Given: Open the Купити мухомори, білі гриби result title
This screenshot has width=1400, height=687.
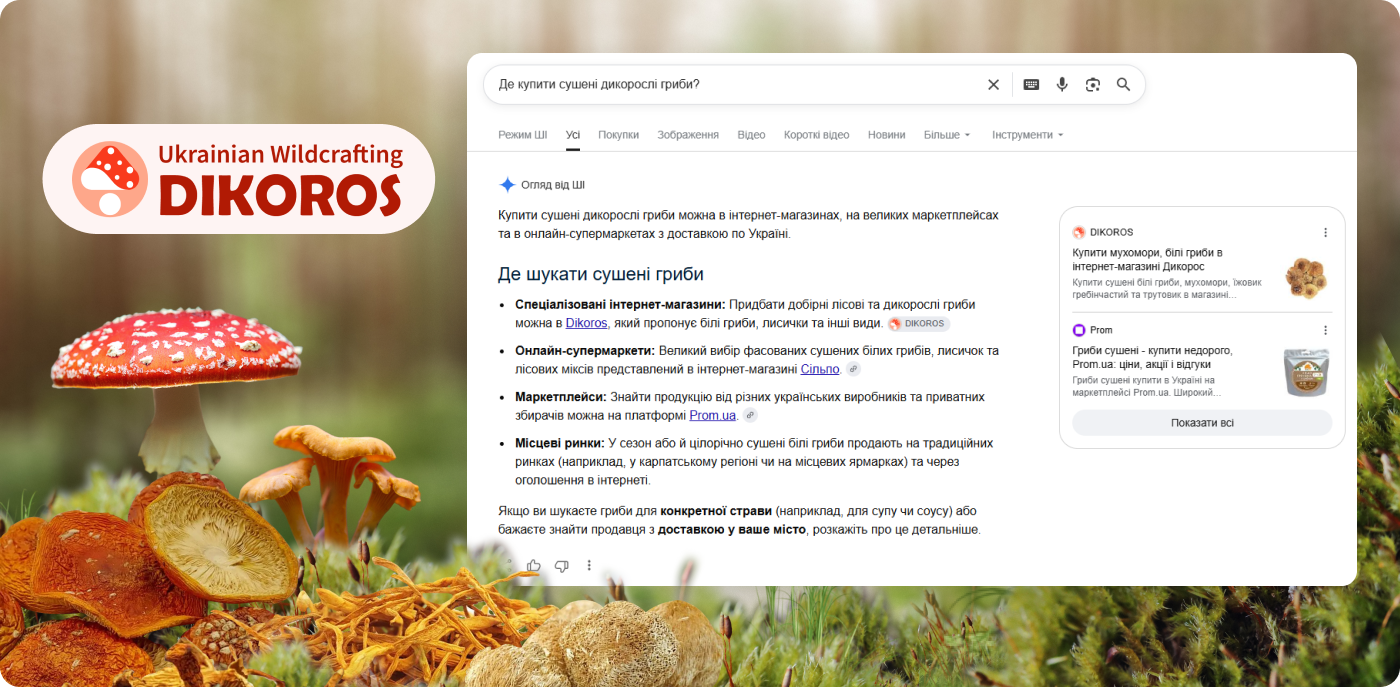Looking at the screenshot, I should tap(1148, 260).
